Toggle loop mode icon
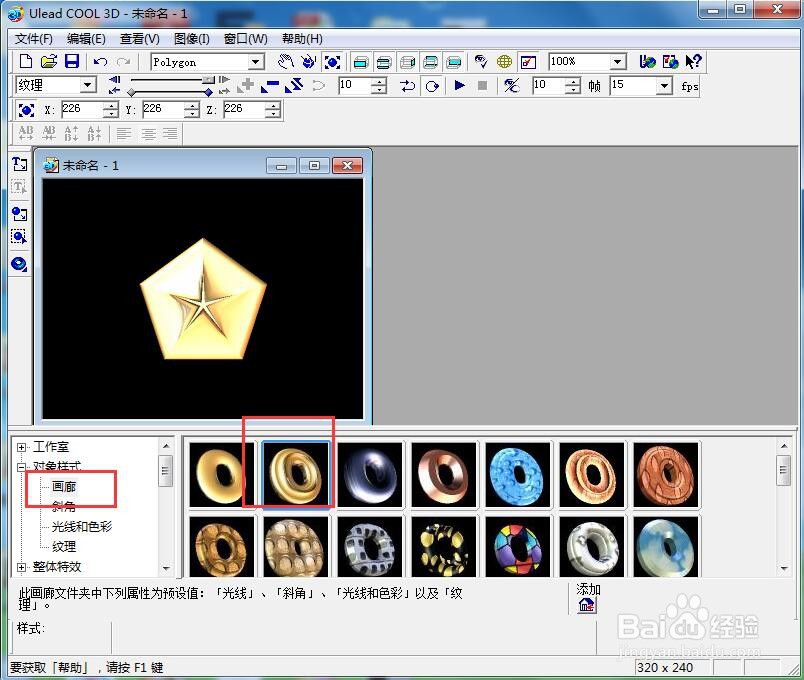Image resolution: width=804 pixels, height=680 pixels. pos(432,86)
